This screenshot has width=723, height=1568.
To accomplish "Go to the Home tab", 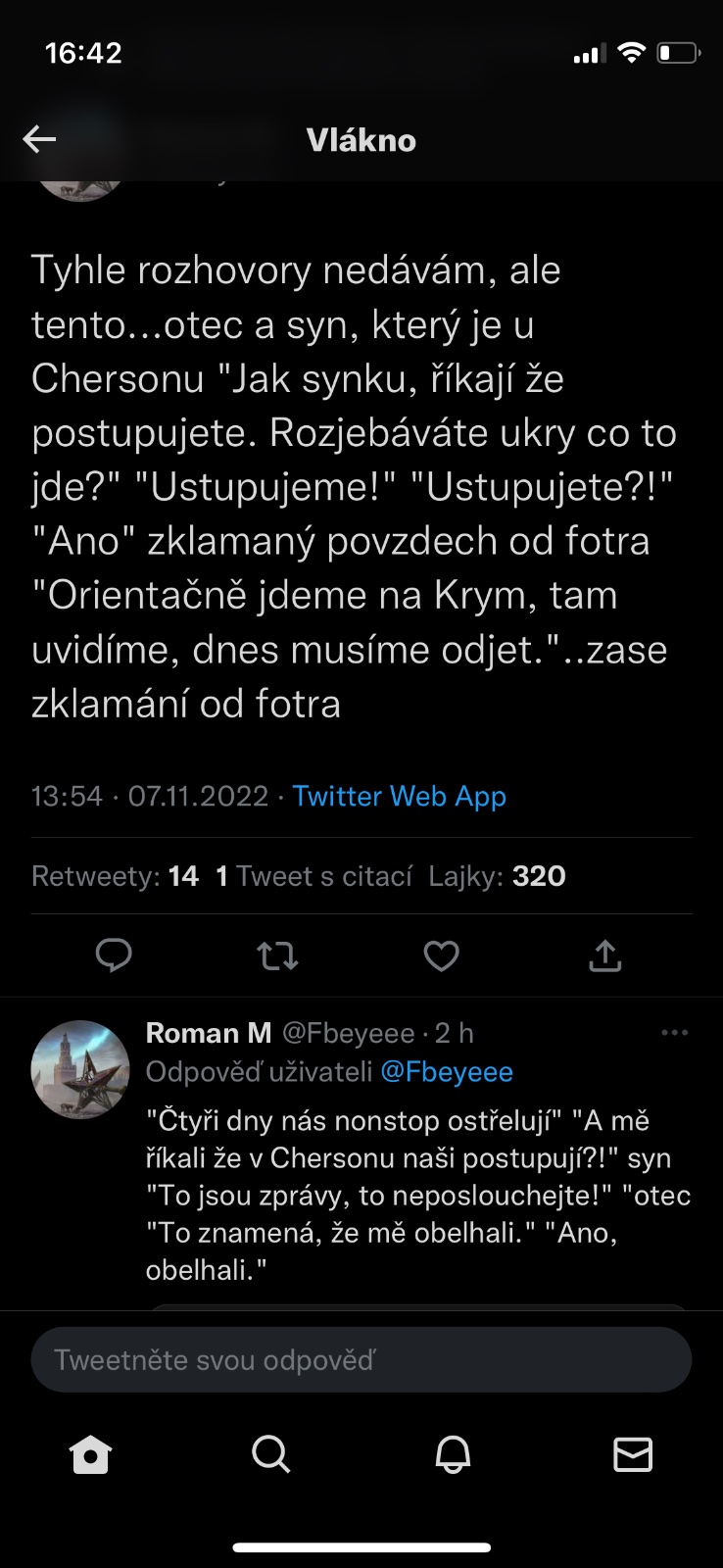I will click(91, 1454).
